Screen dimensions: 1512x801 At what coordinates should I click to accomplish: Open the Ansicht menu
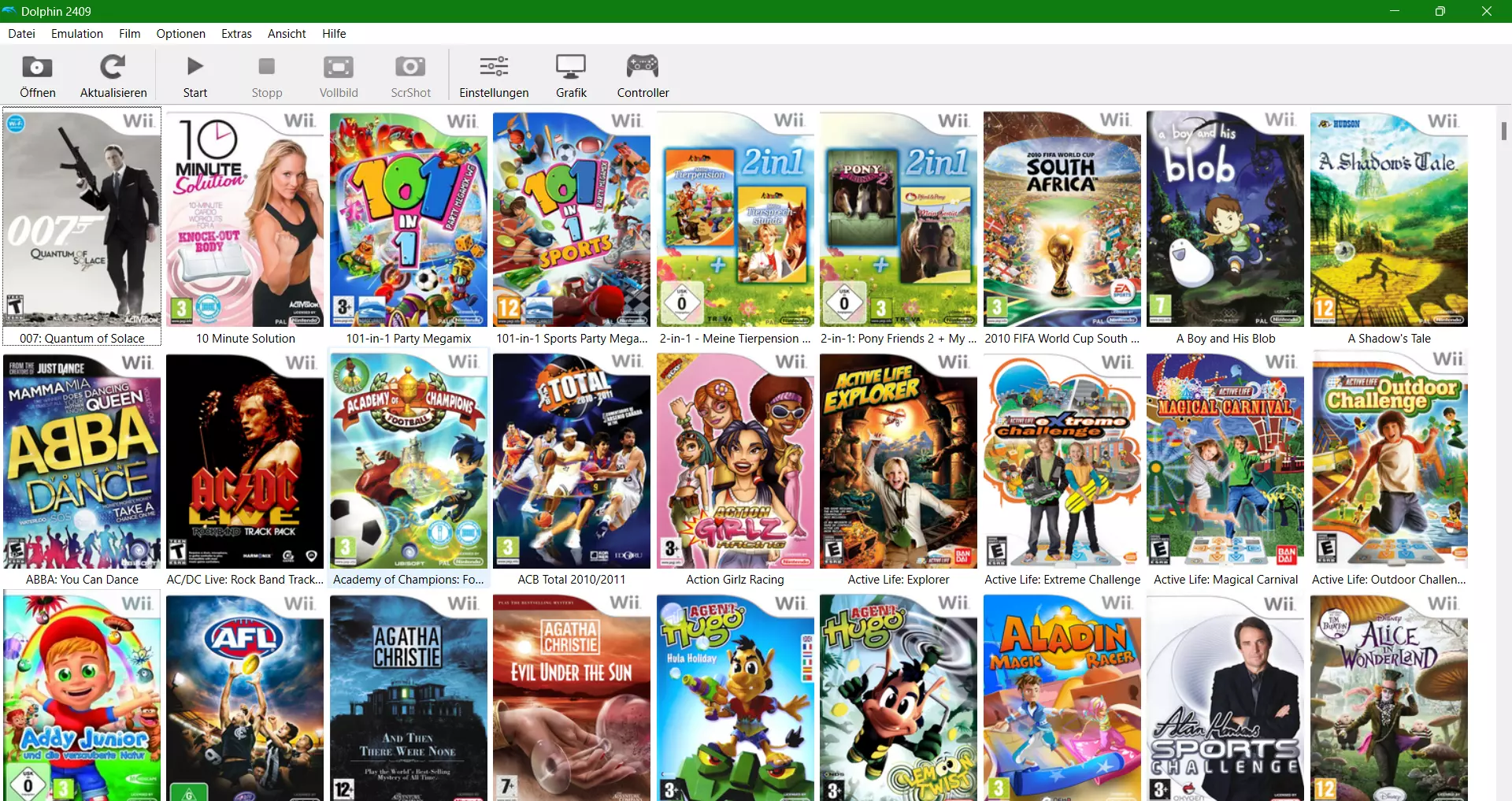click(287, 33)
